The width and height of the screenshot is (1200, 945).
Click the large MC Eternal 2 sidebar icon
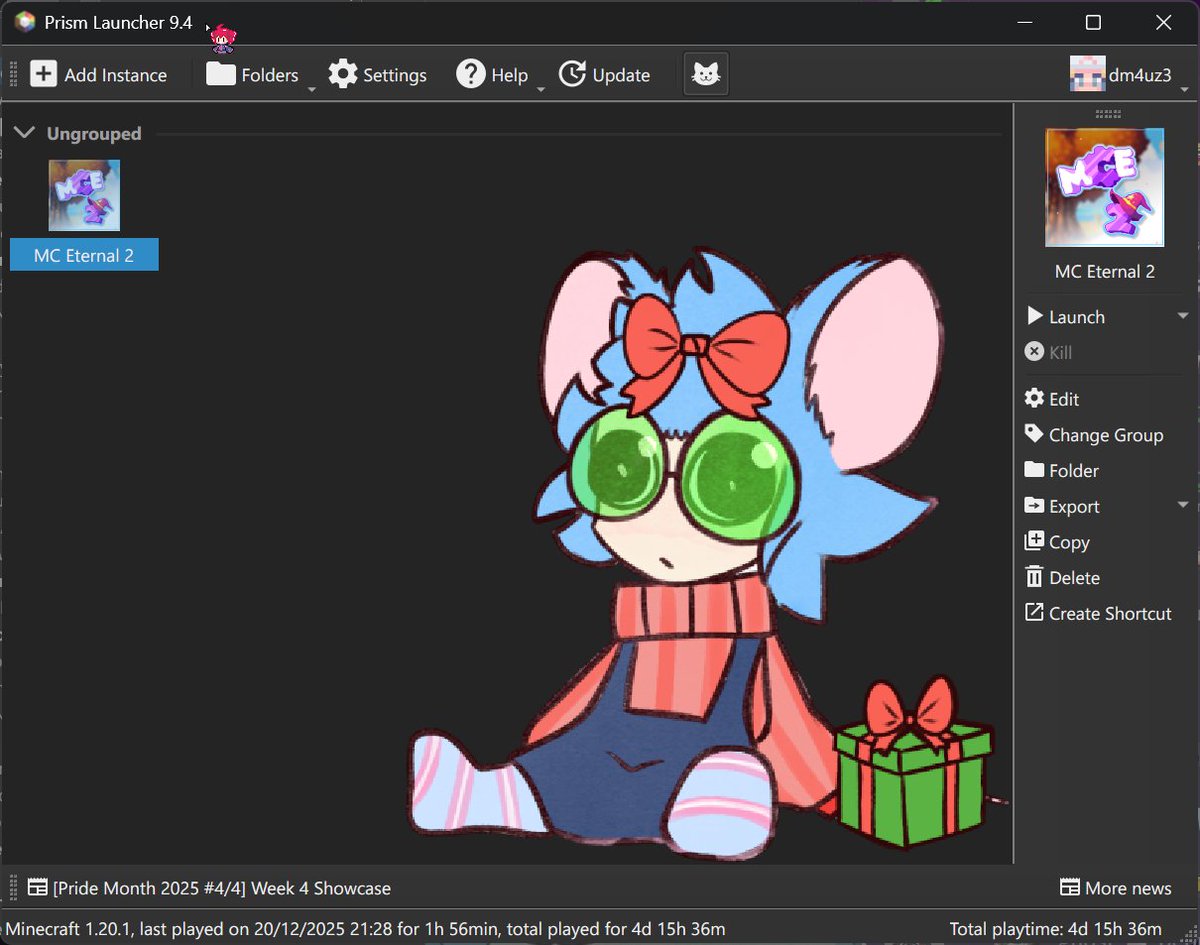[x=1105, y=188]
